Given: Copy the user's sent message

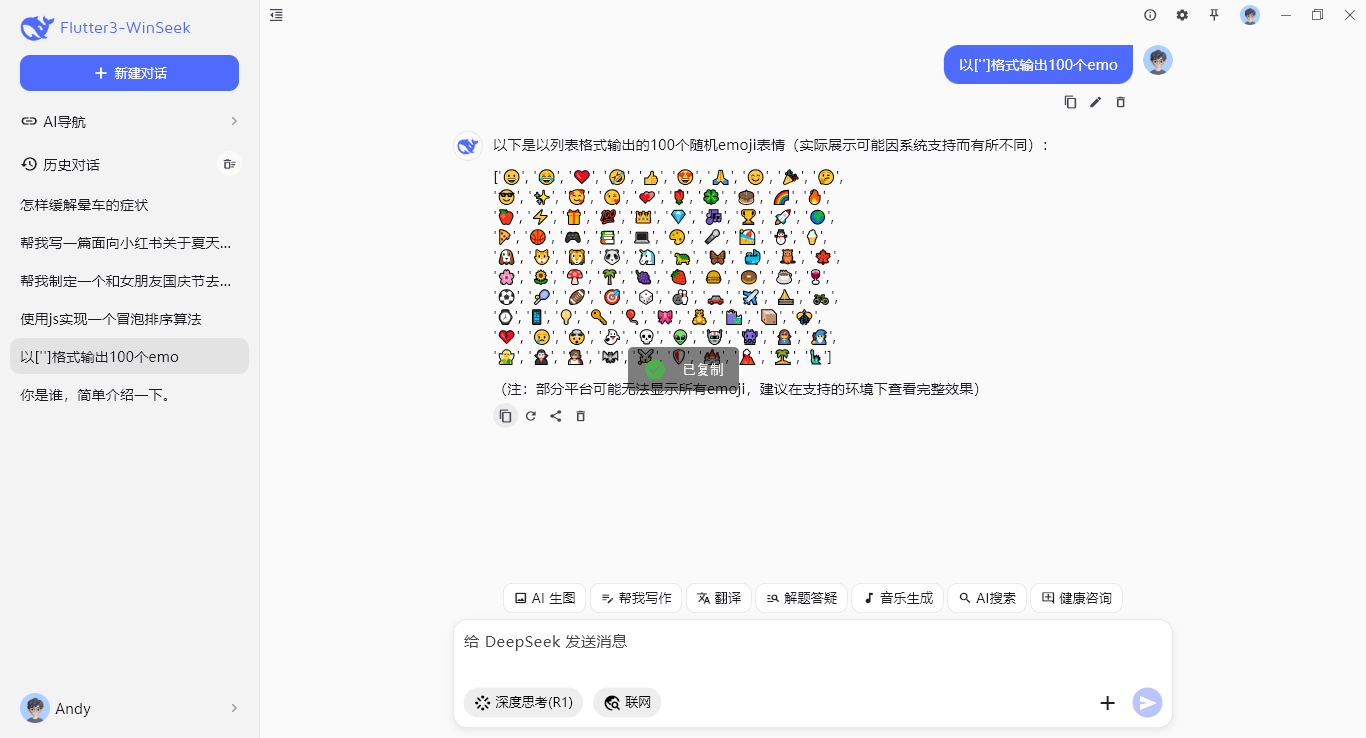Looking at the screenshot, I should 1070,101.
